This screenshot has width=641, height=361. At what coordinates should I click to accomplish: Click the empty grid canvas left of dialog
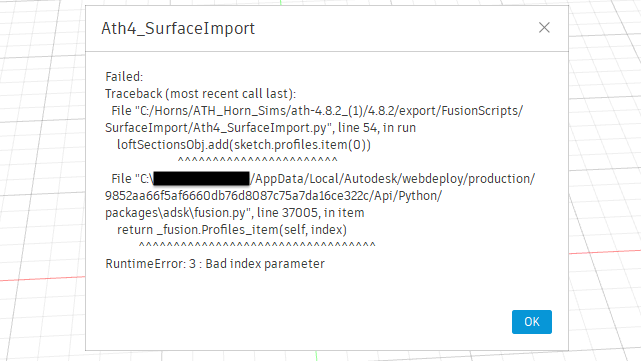coord(43,164)
